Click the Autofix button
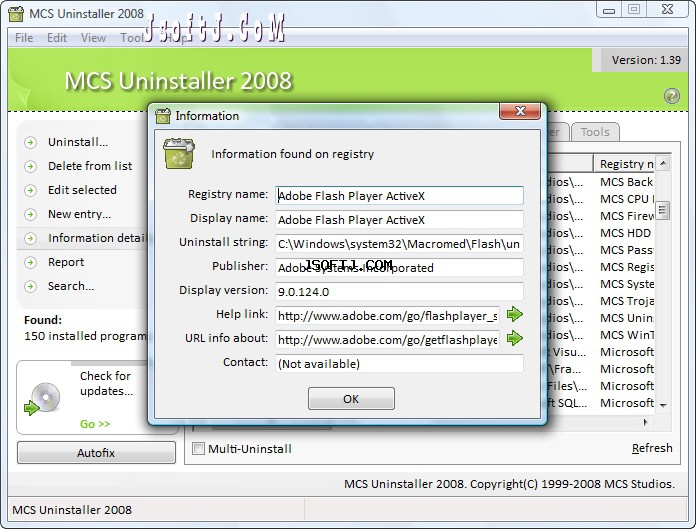 click(96, 453)
